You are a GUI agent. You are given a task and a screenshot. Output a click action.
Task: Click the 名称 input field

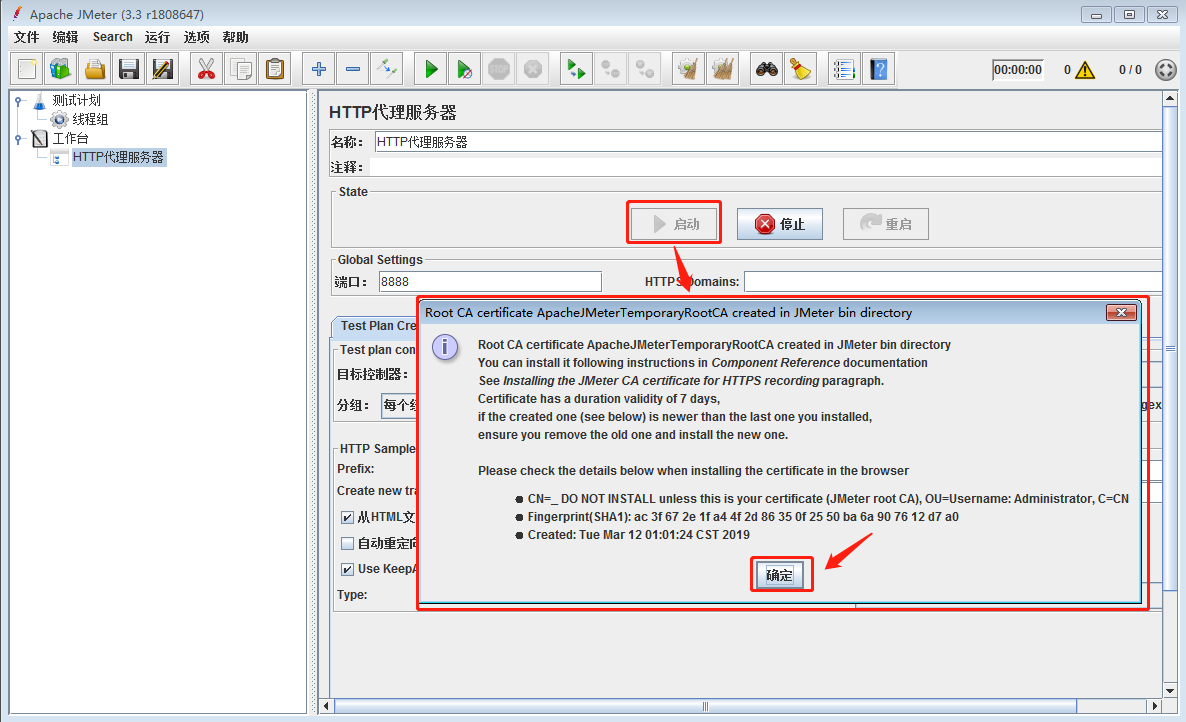pos(768,142)
